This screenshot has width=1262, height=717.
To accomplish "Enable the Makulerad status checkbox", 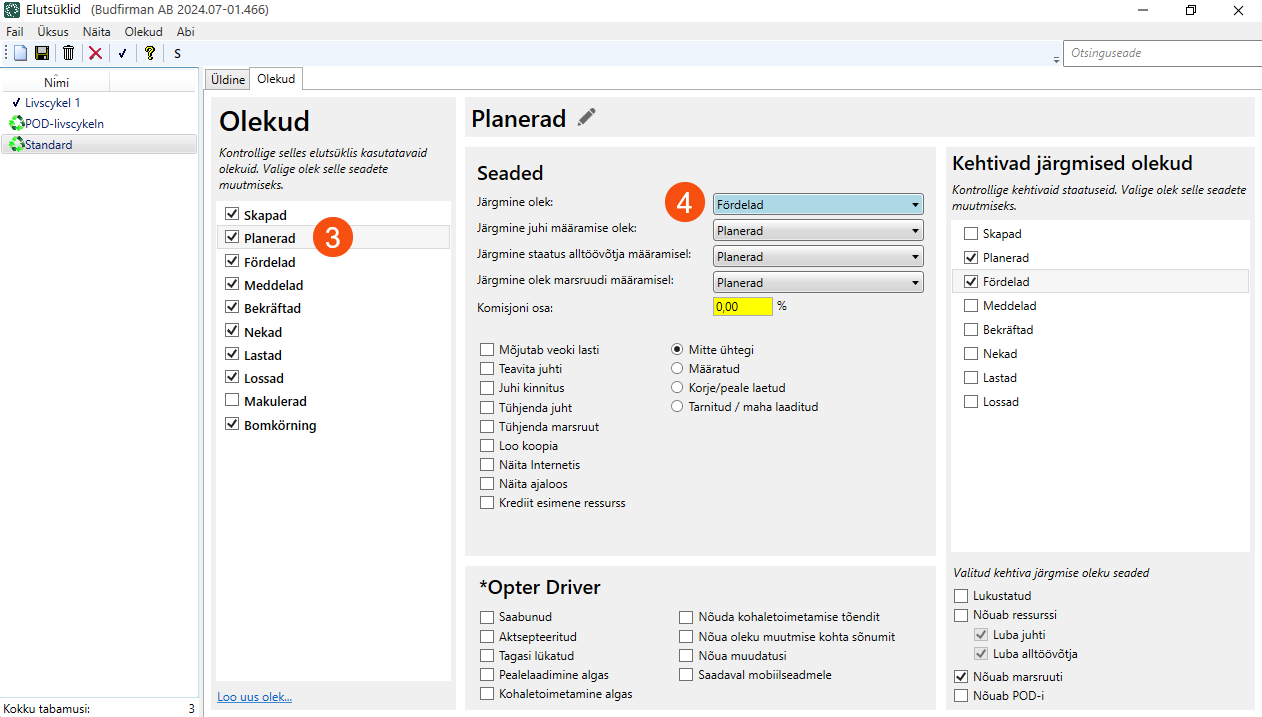I will [x=233, y=401].
